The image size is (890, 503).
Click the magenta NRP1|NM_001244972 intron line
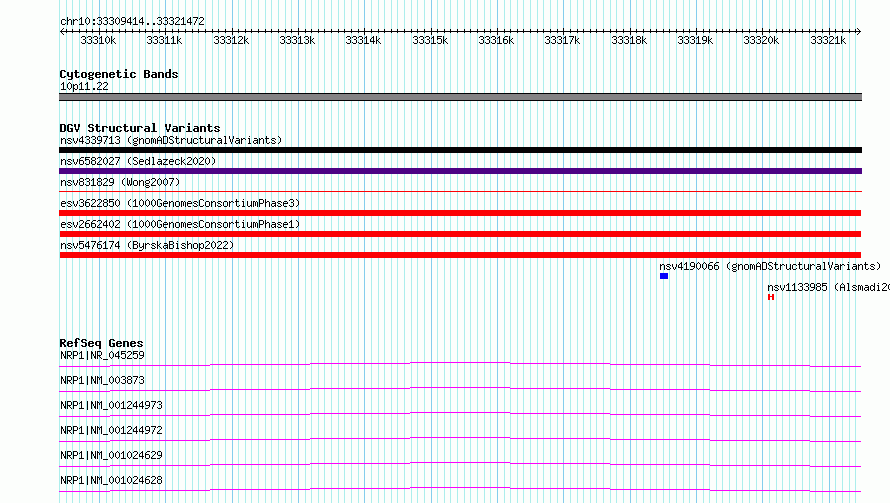460,439
